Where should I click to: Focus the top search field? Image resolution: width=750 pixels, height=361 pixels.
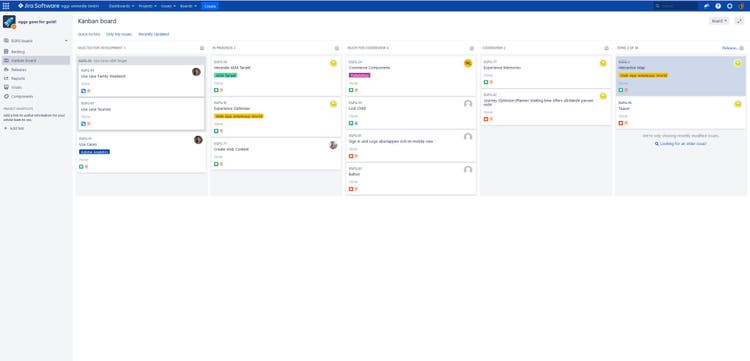[x=675, y=6]
